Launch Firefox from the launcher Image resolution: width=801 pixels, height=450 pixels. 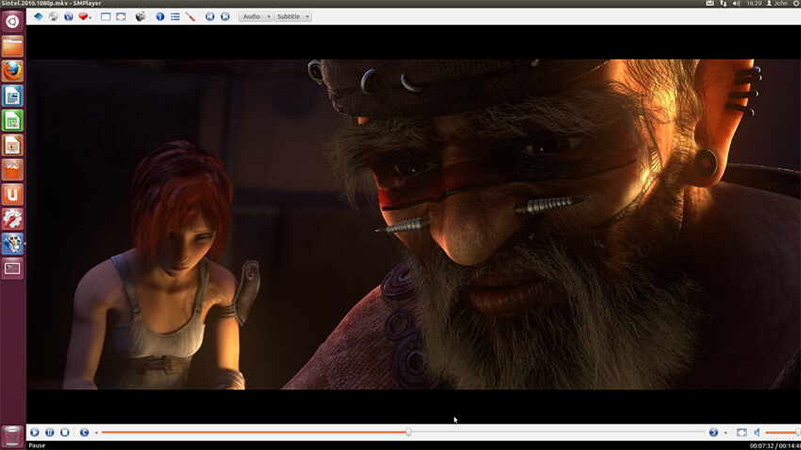[x=12, y=71]
